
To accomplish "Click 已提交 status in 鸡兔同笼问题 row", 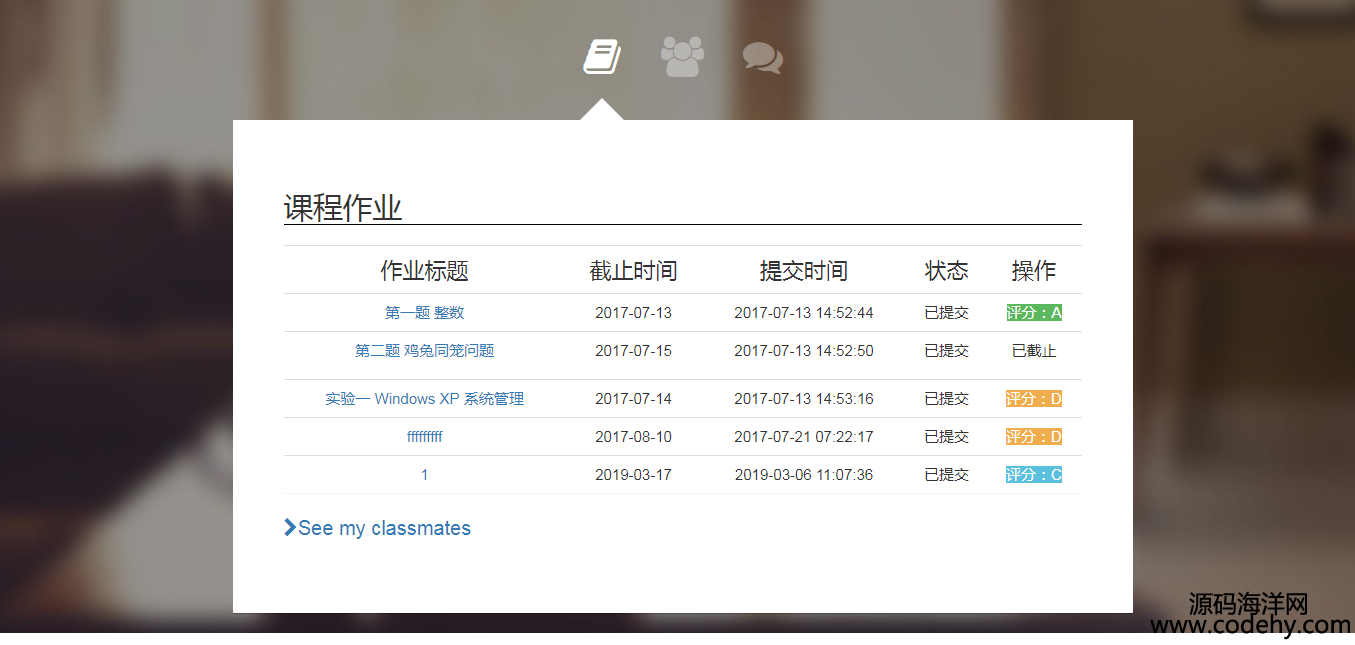I will (946, 351).
